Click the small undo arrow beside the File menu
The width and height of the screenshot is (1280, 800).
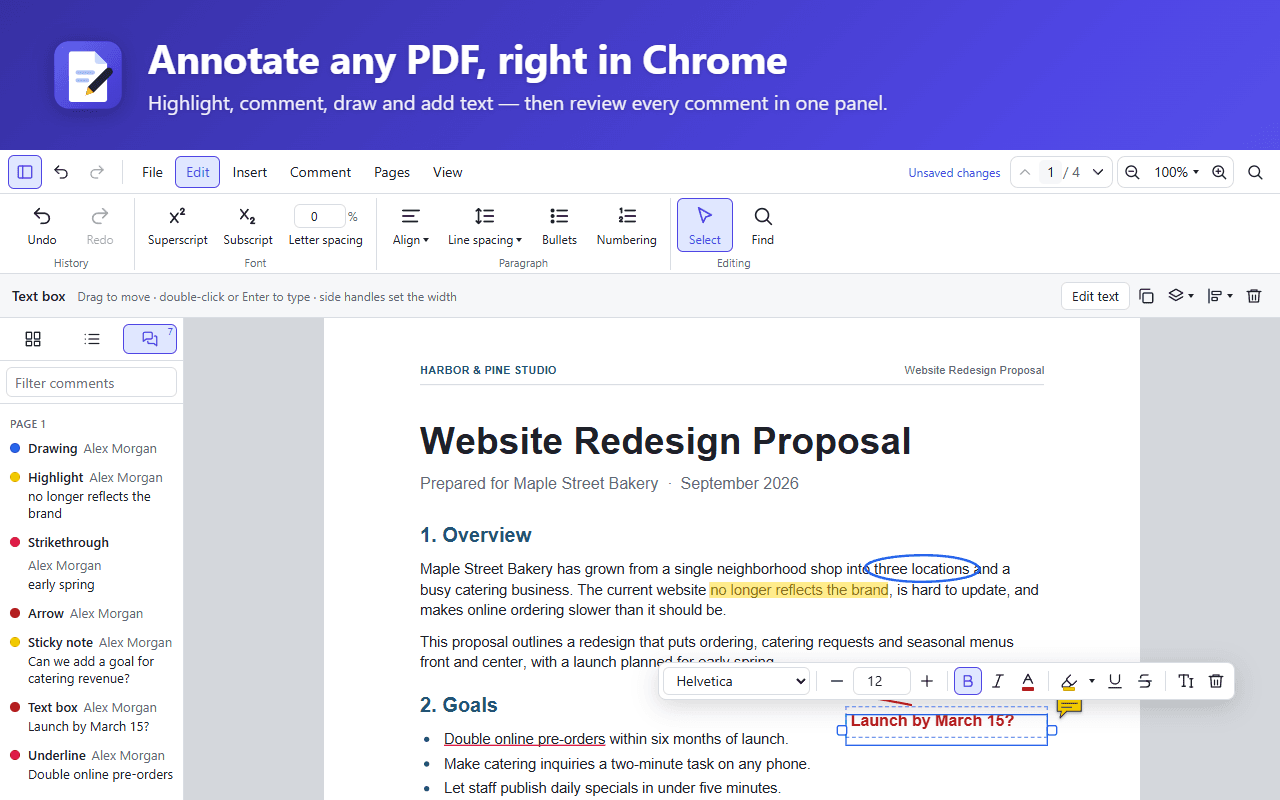pyautogui.click(x=61, y=172)
